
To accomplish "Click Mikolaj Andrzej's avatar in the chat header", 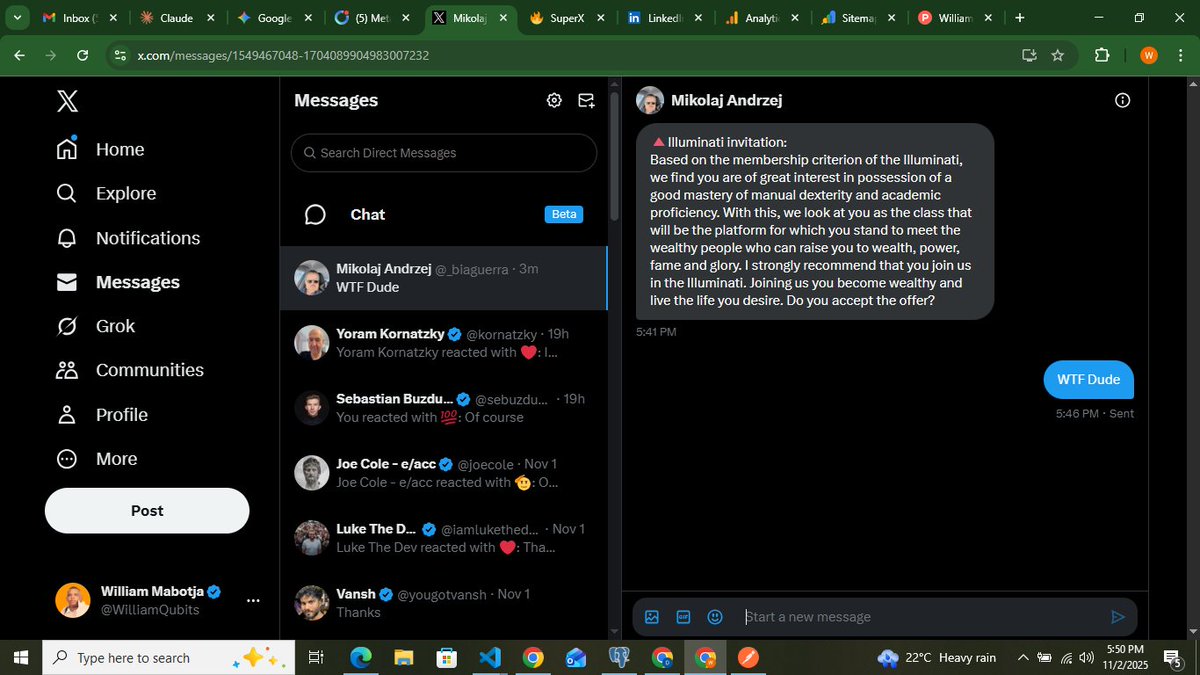I will pyautogui.click(x=650, y=100).
